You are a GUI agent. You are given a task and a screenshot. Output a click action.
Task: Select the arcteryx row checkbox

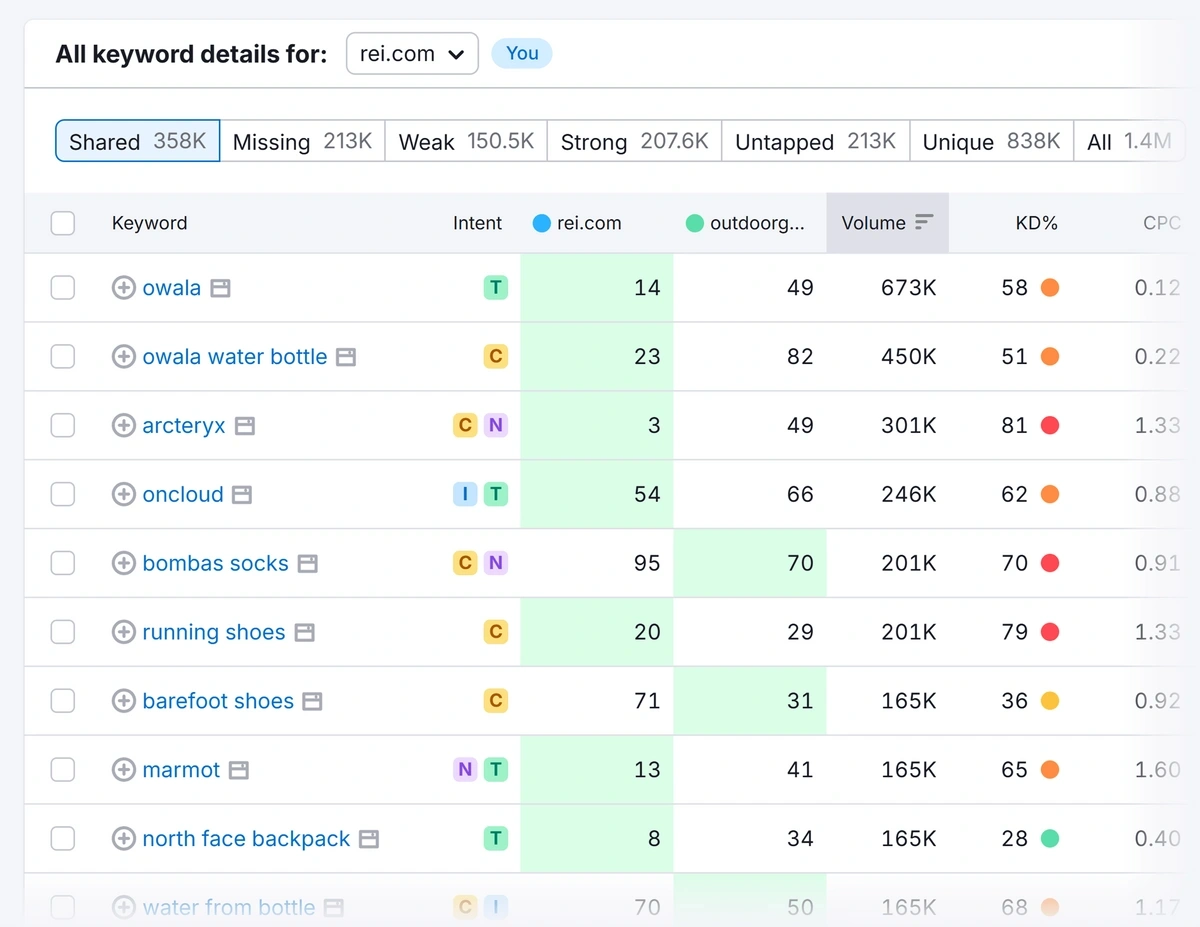coord(63,426)
